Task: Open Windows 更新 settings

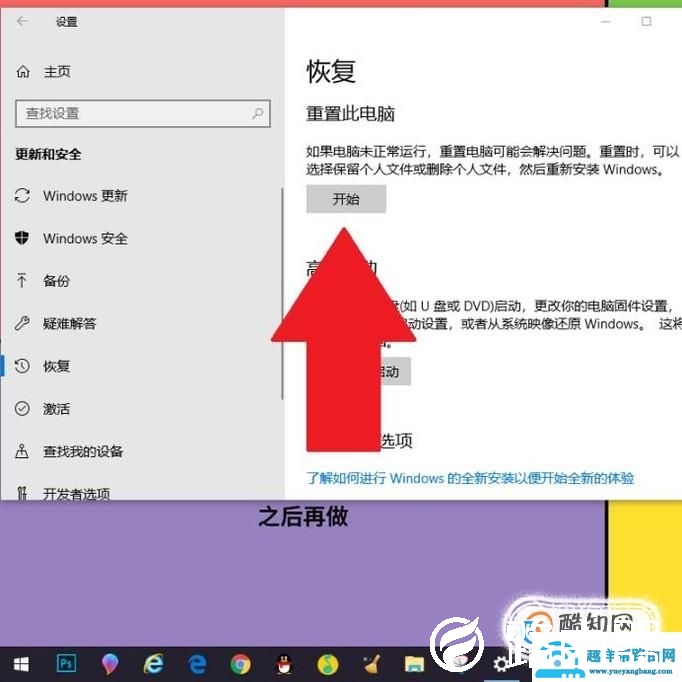Action: (85, 196)
